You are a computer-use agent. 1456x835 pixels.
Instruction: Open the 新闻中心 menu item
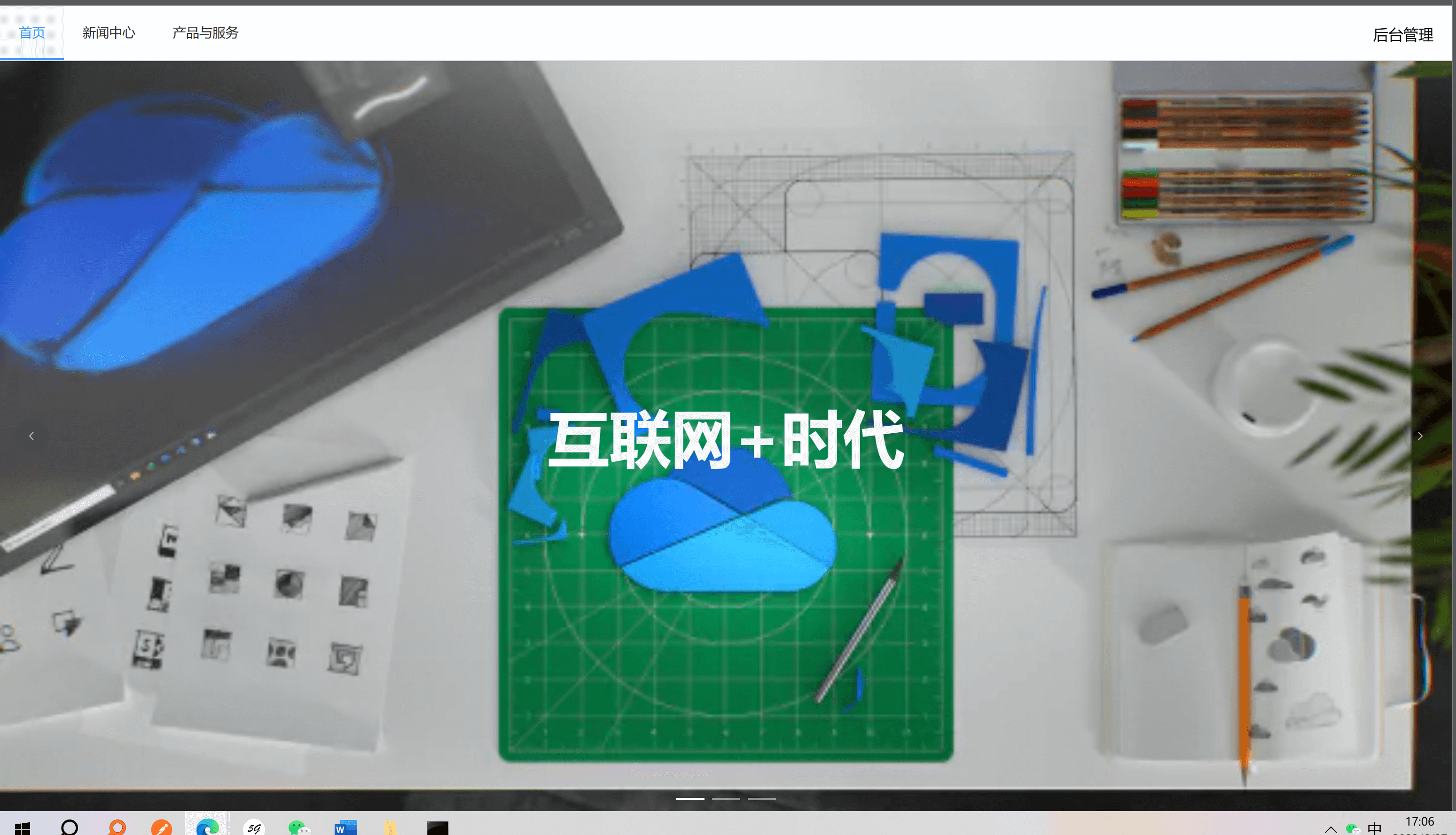coord(109,33)
